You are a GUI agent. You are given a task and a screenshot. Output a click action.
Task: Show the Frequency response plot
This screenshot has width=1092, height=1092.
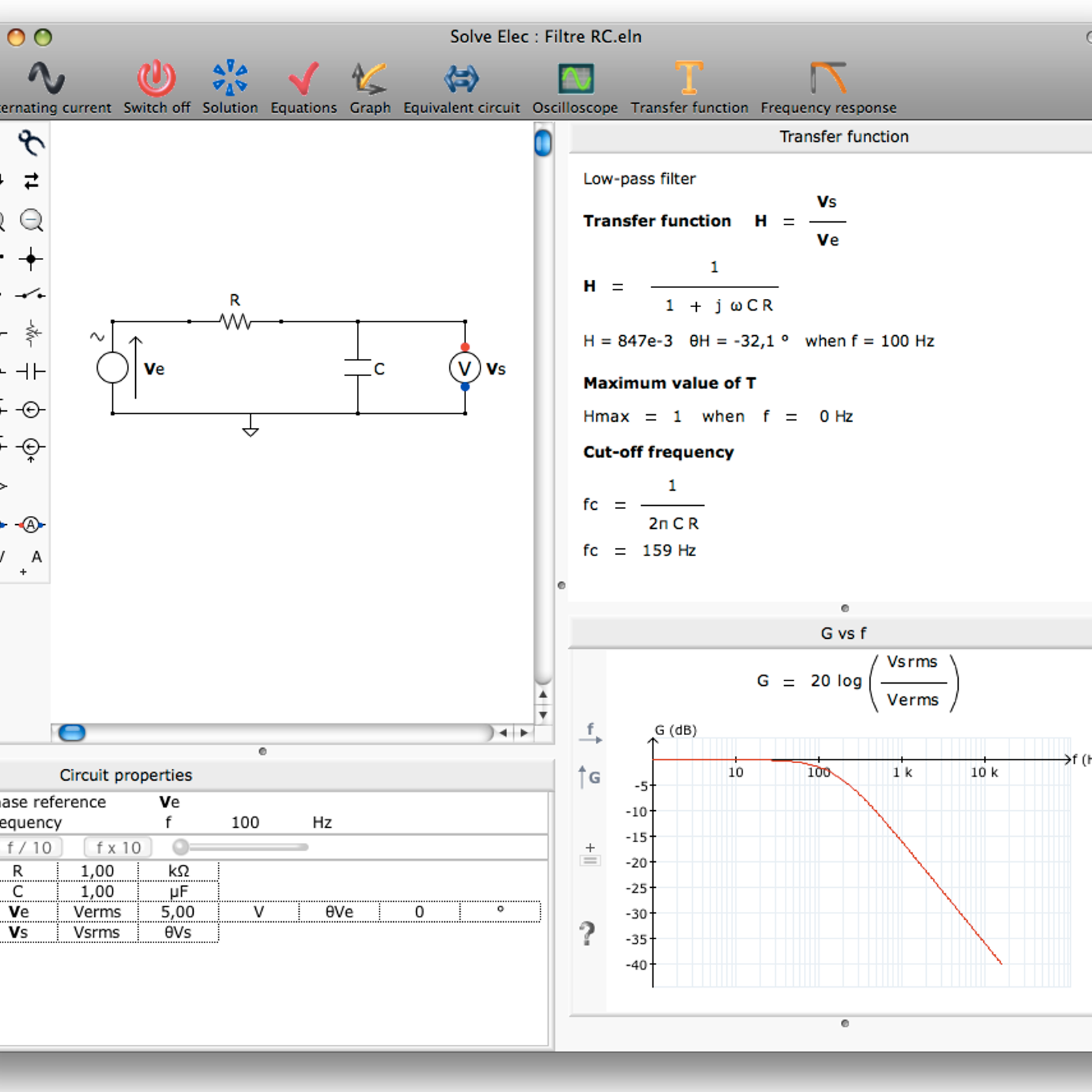(x=828, y=78)
